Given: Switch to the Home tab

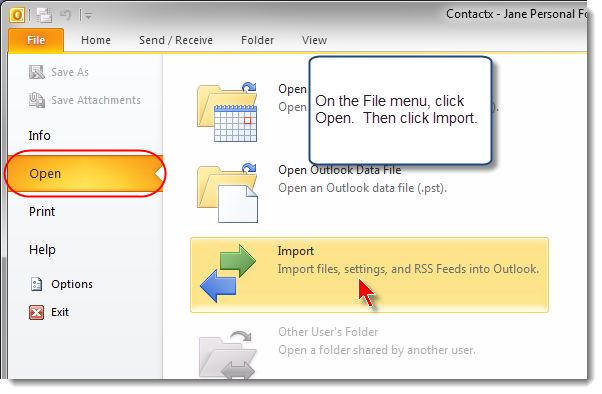Looking at the screenshot, I should pos(96,40).
